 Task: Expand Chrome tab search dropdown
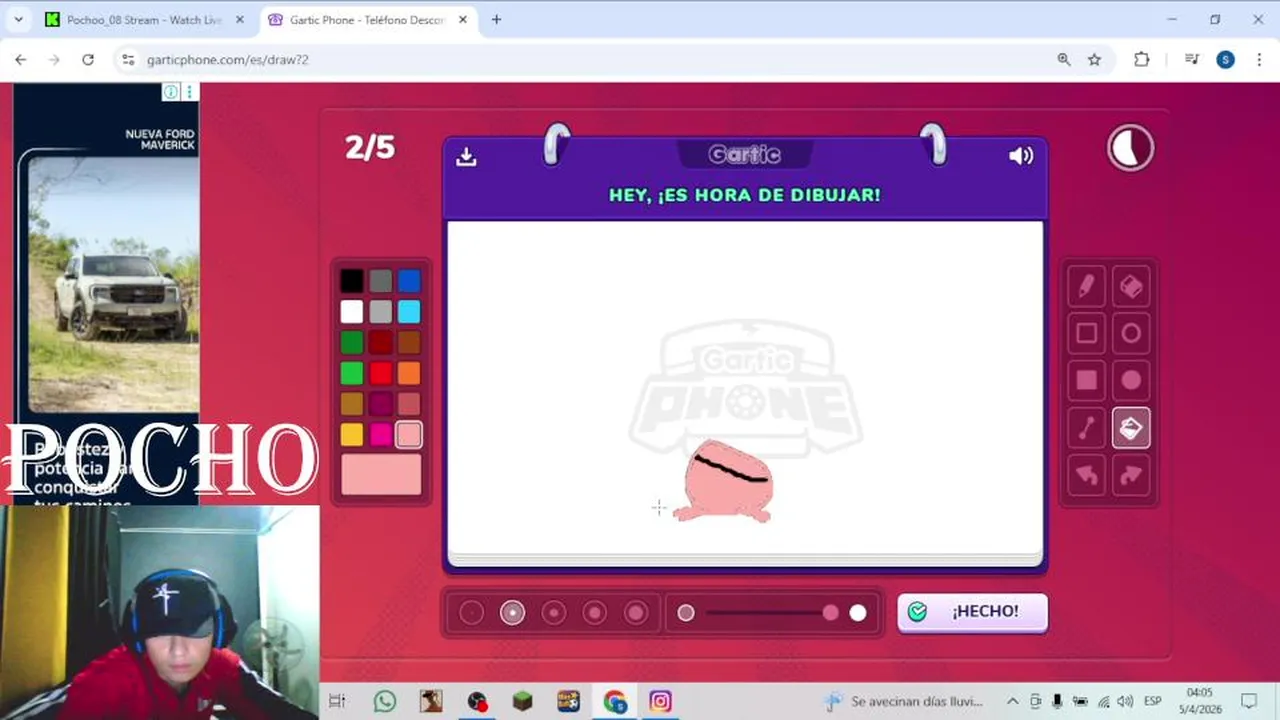tap(18, 20)
